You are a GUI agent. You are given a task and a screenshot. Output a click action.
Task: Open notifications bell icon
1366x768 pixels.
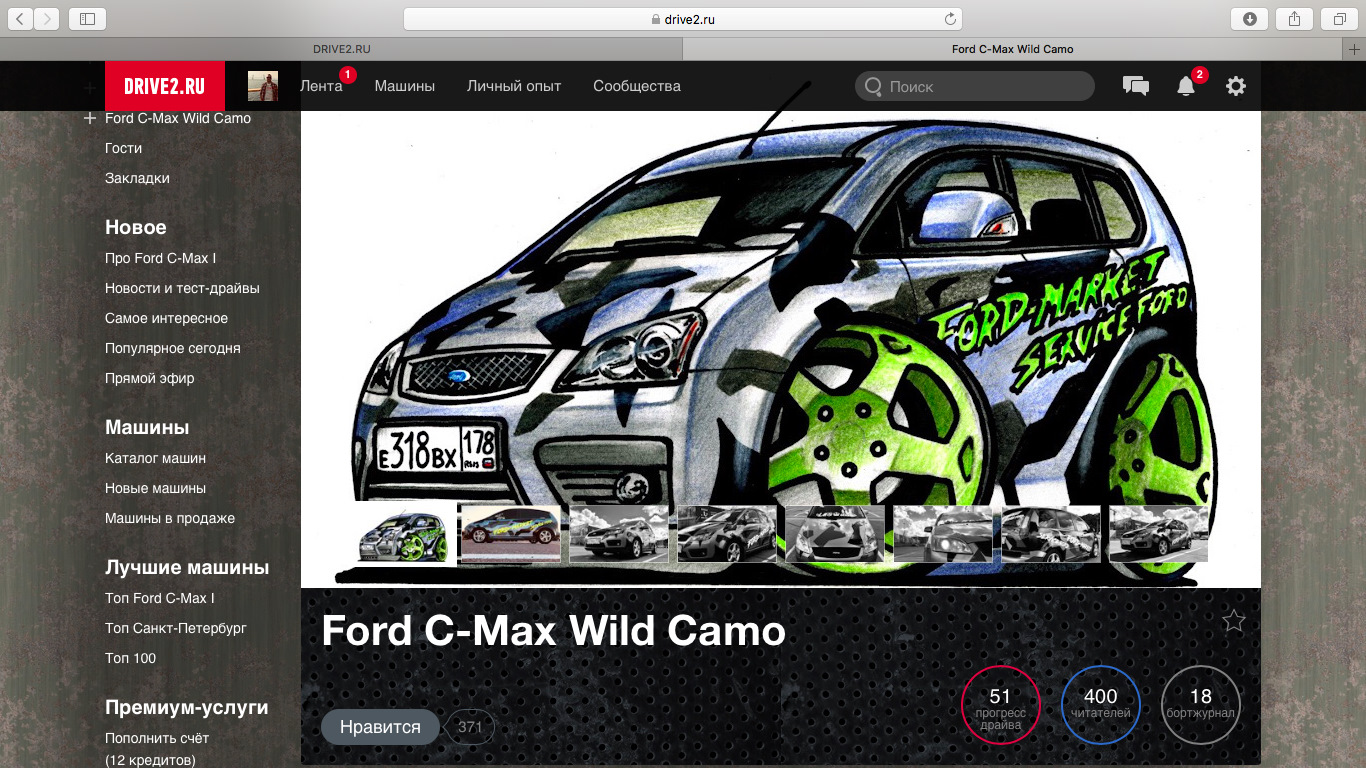(1186, 86)
